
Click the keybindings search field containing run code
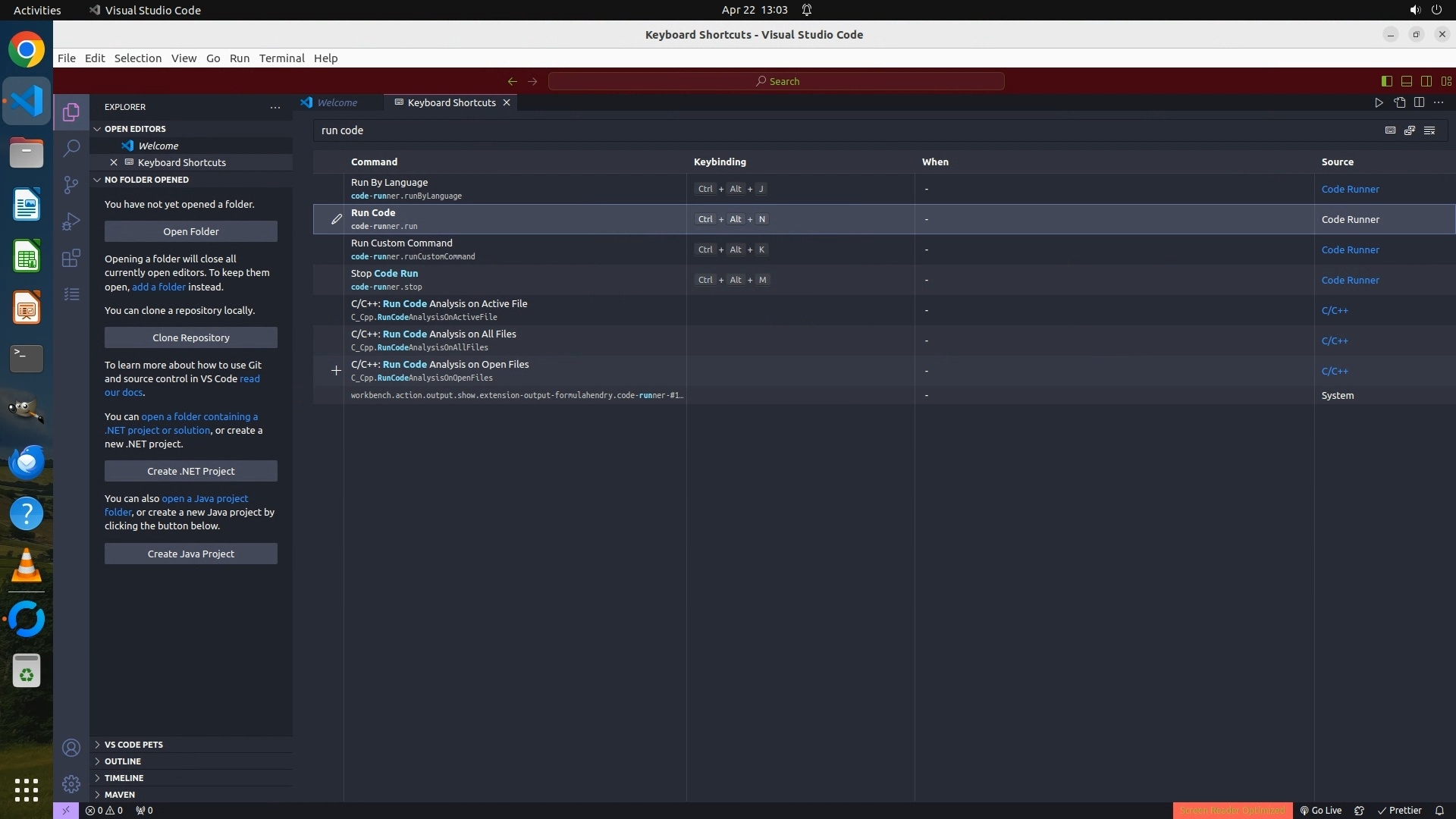click(834, 130)
